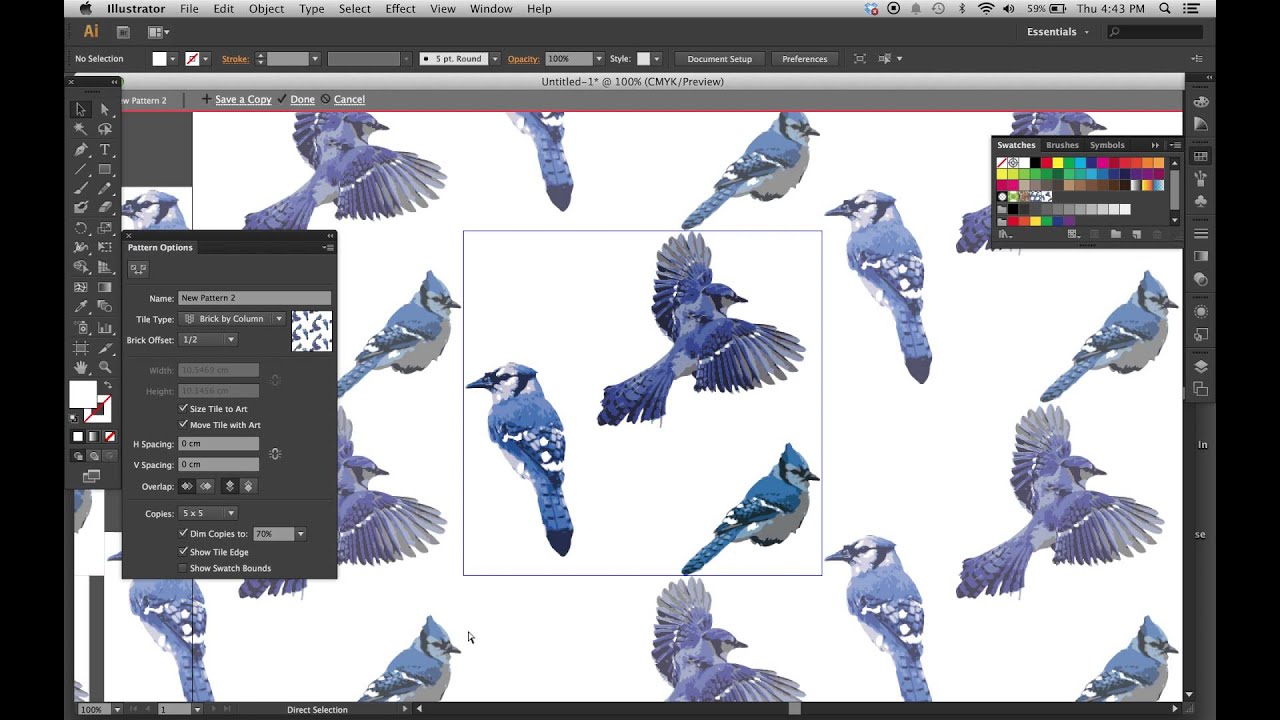Select the Lasso tool
The height and width of the screenshot is (720, 1280).
pos(104,129)
